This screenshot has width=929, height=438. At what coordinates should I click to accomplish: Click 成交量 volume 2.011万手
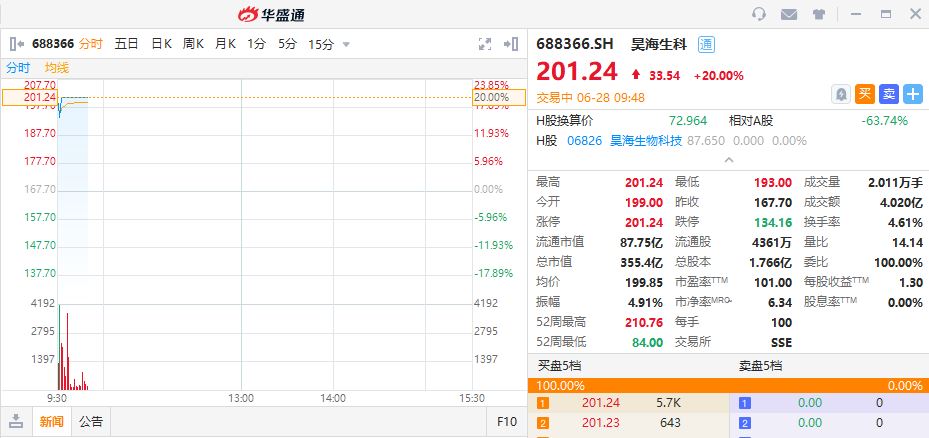point(895,183)
